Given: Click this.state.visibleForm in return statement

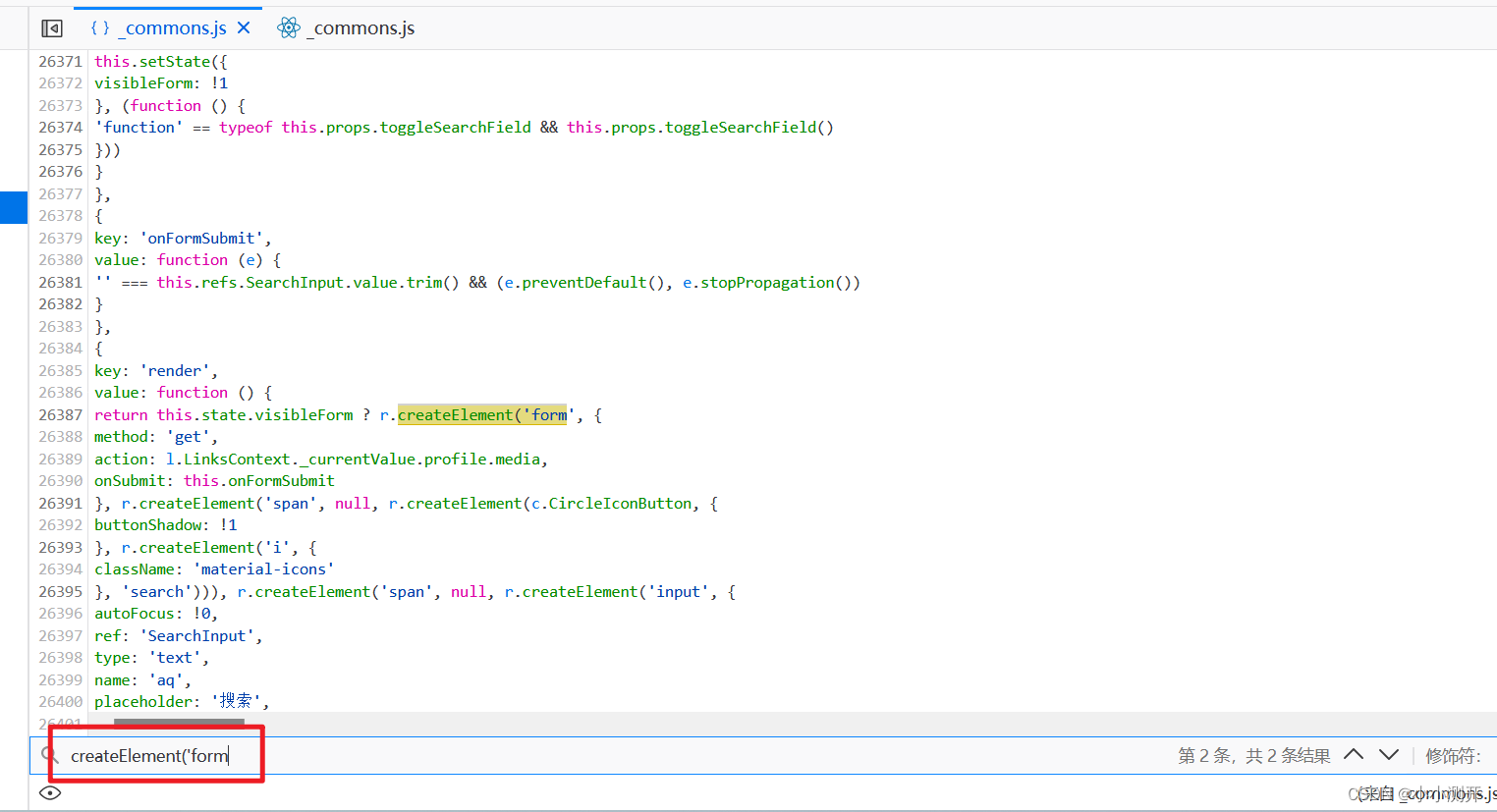Looking at the screenshot, I should pos(254,414).
